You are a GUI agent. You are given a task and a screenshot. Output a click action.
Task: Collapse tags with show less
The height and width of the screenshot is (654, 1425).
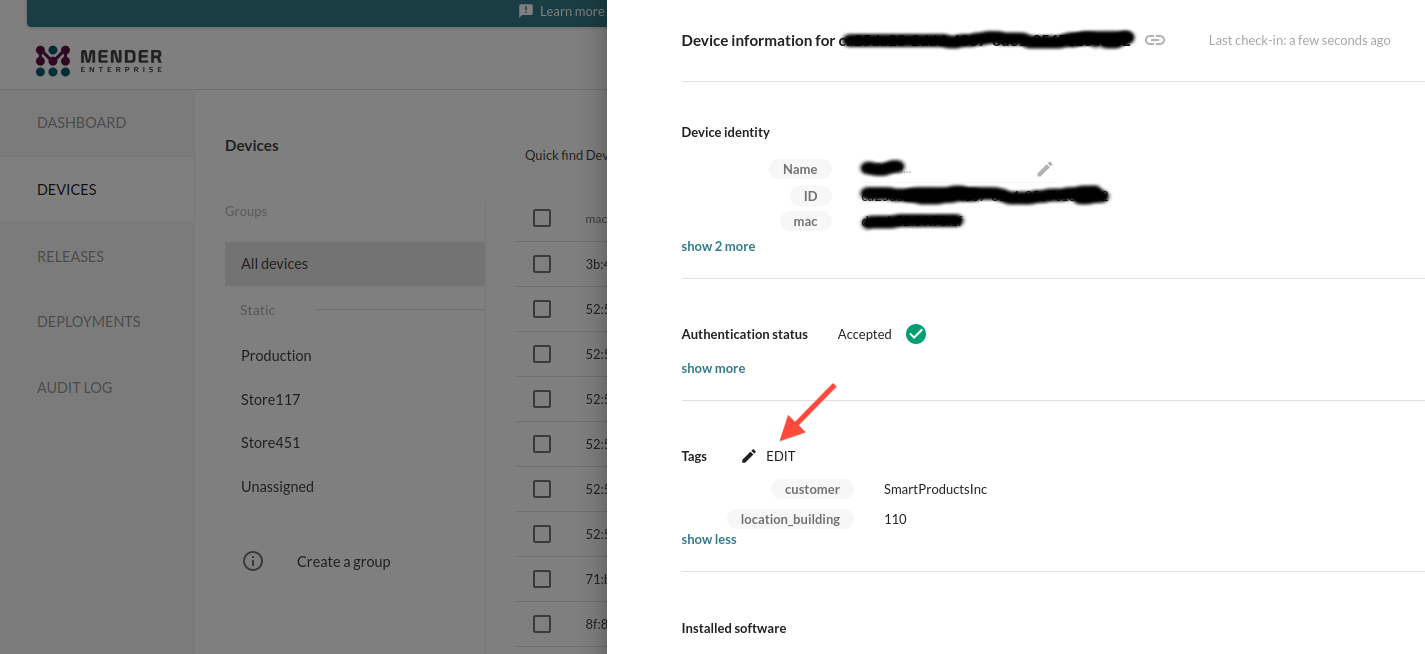[x=709, y=539]
